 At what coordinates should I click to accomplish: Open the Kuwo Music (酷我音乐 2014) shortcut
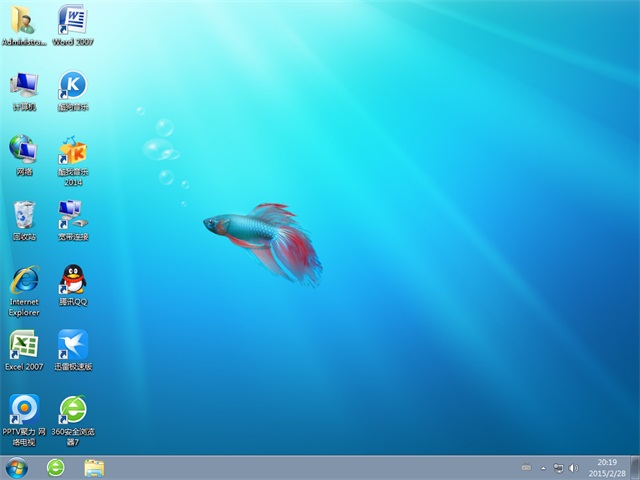pos(72,149)
